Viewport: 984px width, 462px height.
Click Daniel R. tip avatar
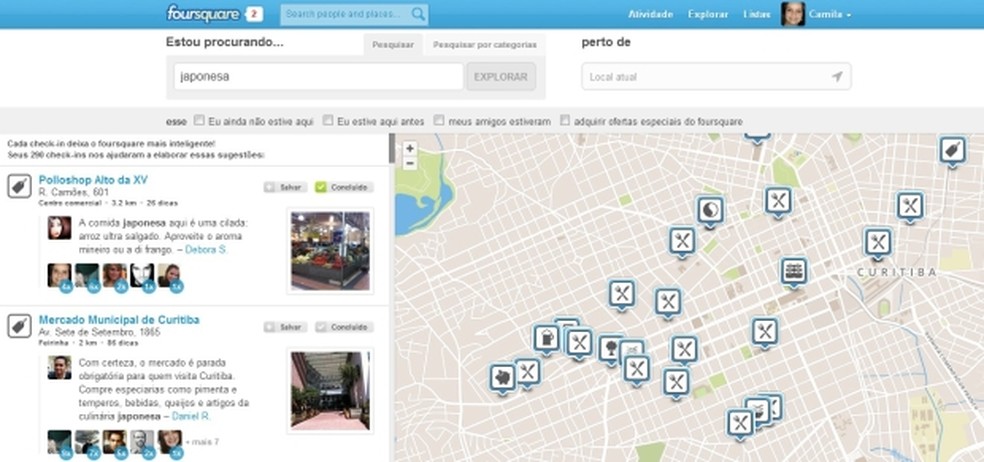[59, 368]
